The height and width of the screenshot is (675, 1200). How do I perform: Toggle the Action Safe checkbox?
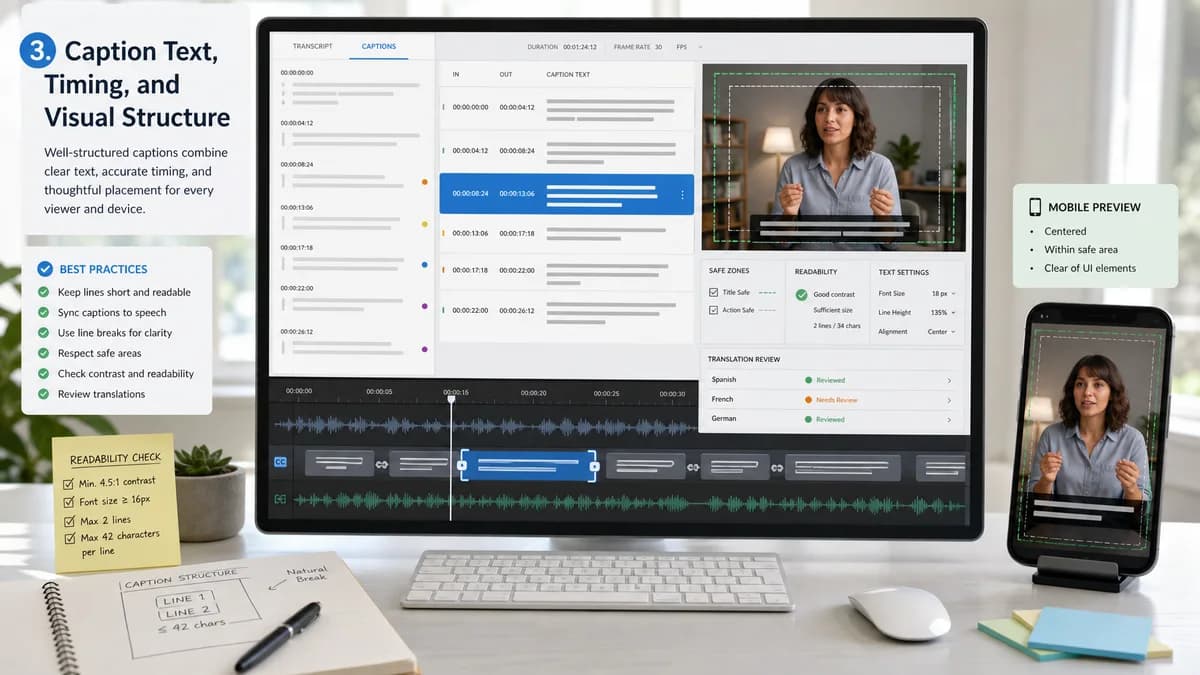[x=713, y=310]
